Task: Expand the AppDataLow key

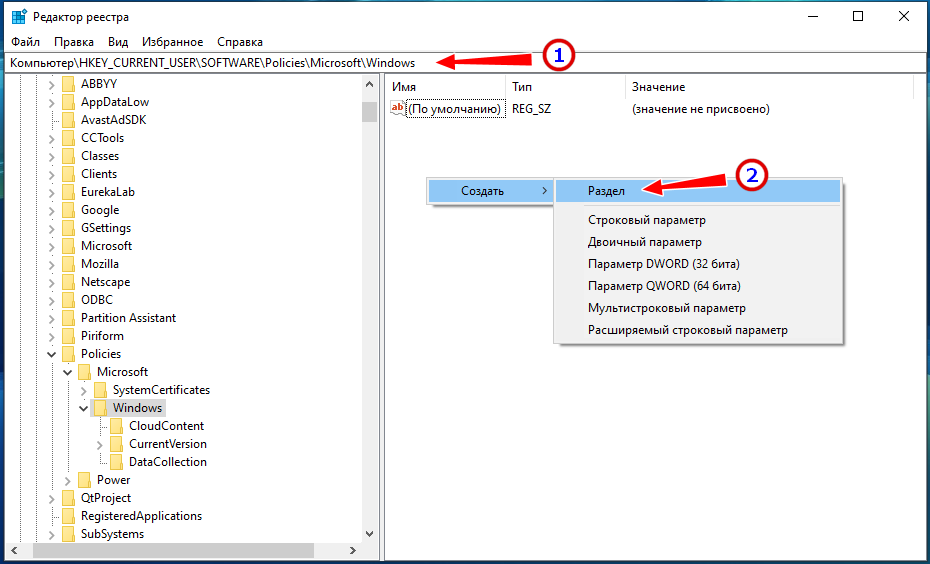Action: [x=52, y=102]
